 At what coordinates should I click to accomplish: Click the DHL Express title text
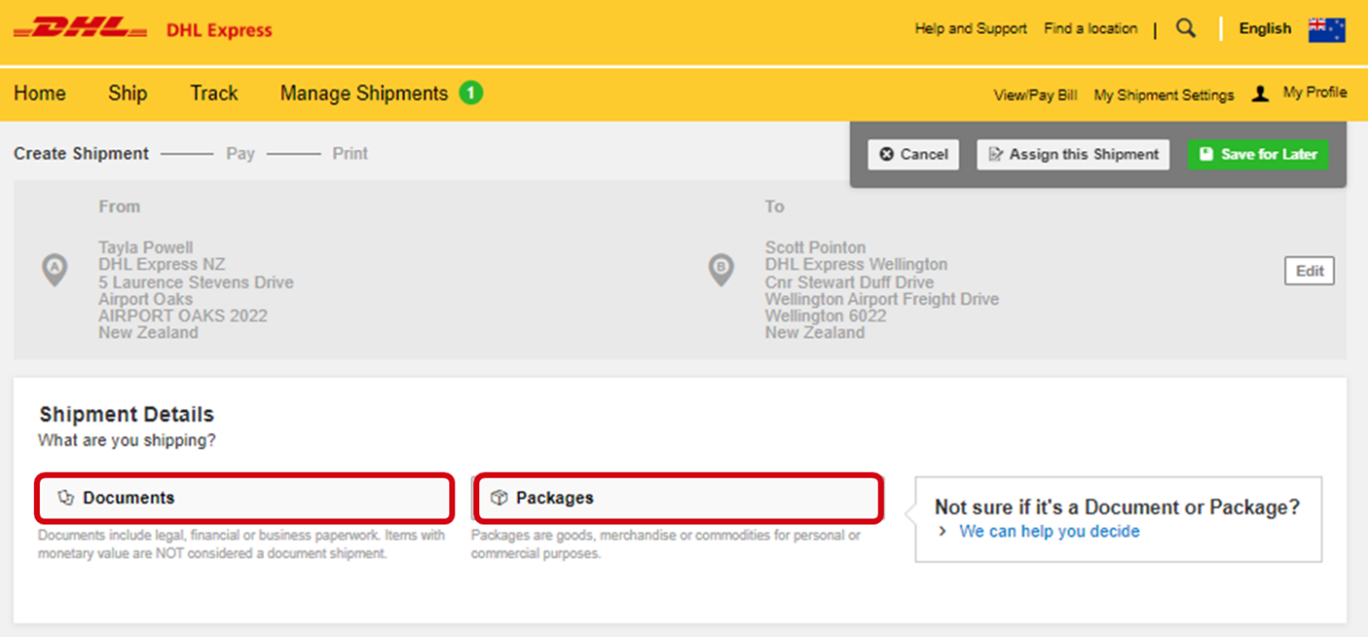219,30
